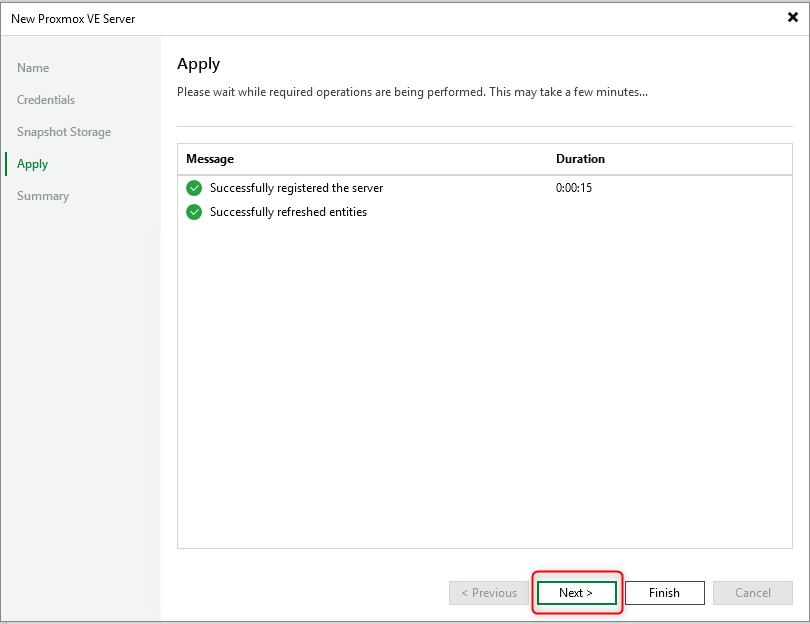The height and width of the screenshot is (624, 810).
Task: Jump to the Summary step
Action: tap(43, 195)
